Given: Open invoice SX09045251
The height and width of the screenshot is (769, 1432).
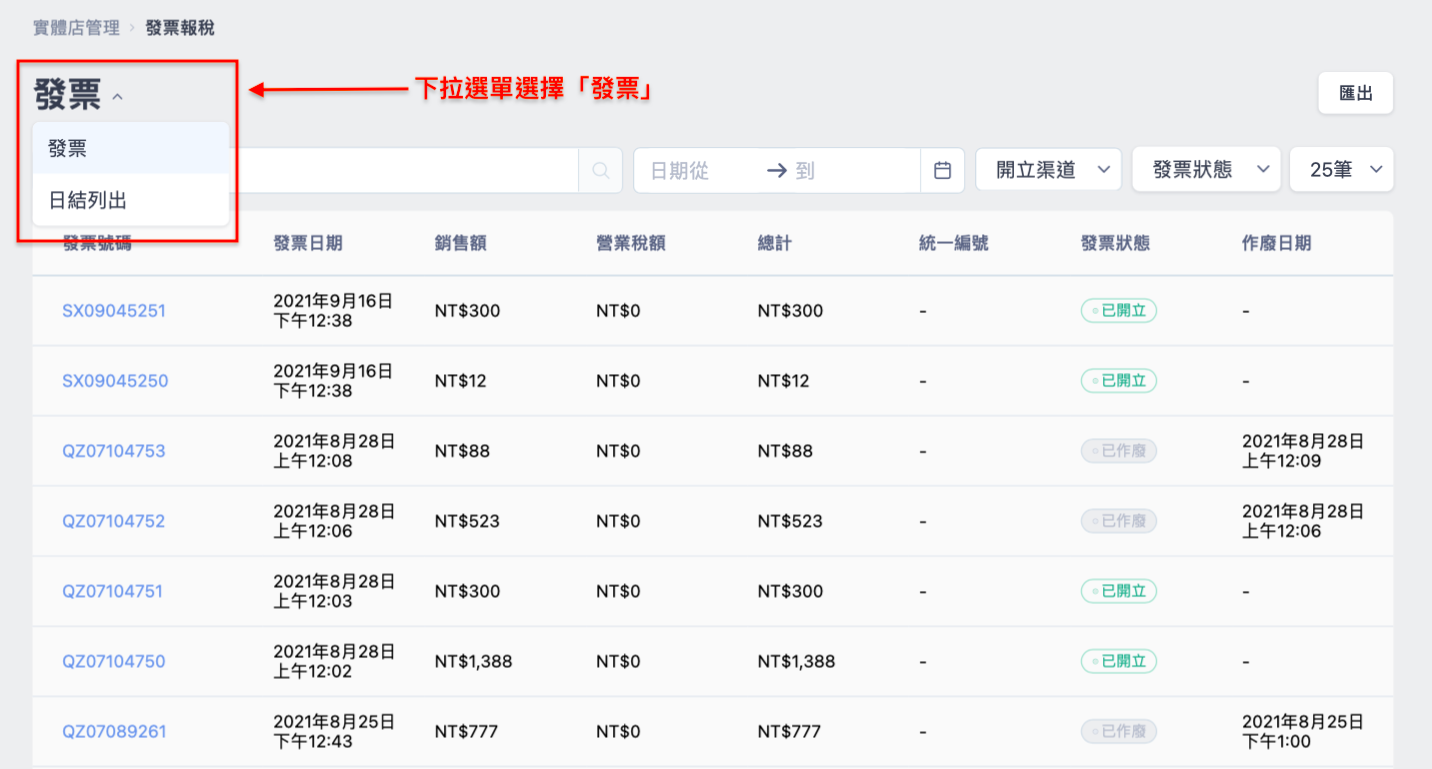Looking at the screenshot, I should tap(114, 311).
